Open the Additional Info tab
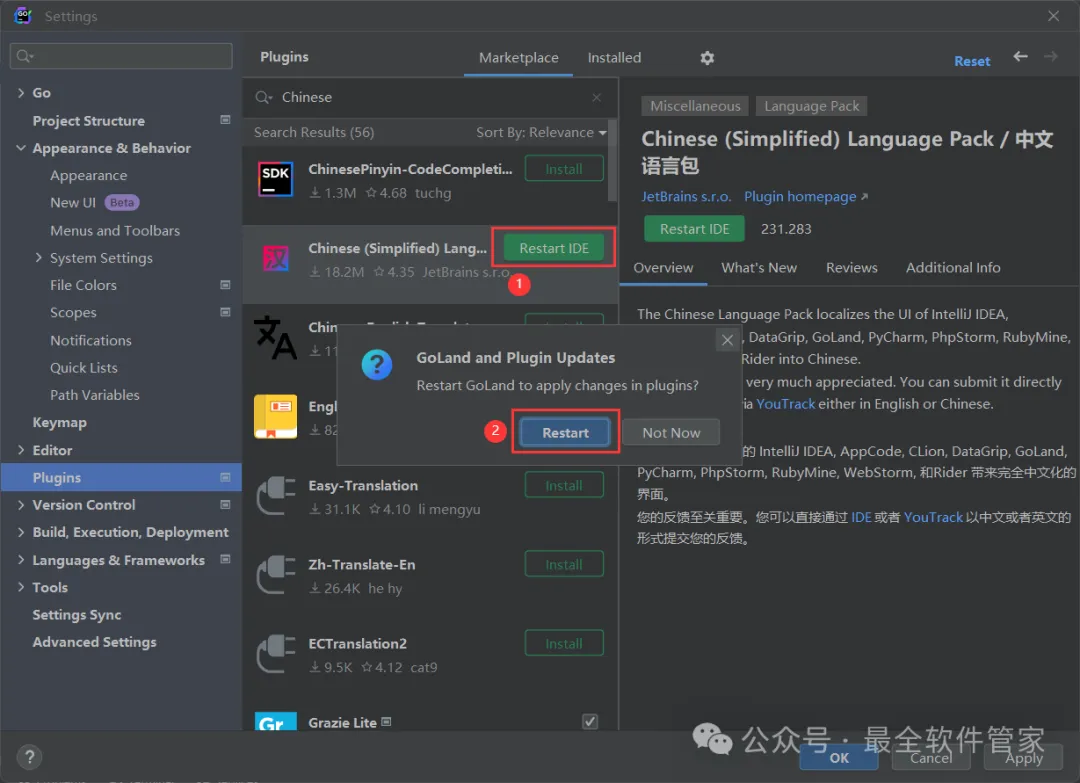Image resolution: width=1080 pixels, height=783 pixels. click(x=953, y=268)
